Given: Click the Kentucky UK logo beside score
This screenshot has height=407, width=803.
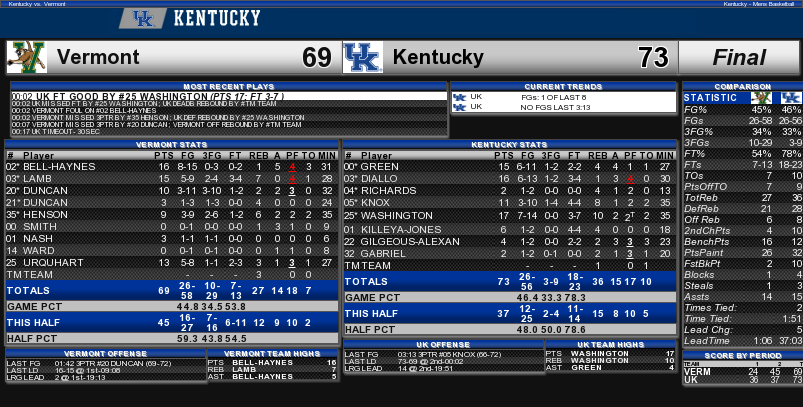Looking at the screenshot, I should [363, 57].
